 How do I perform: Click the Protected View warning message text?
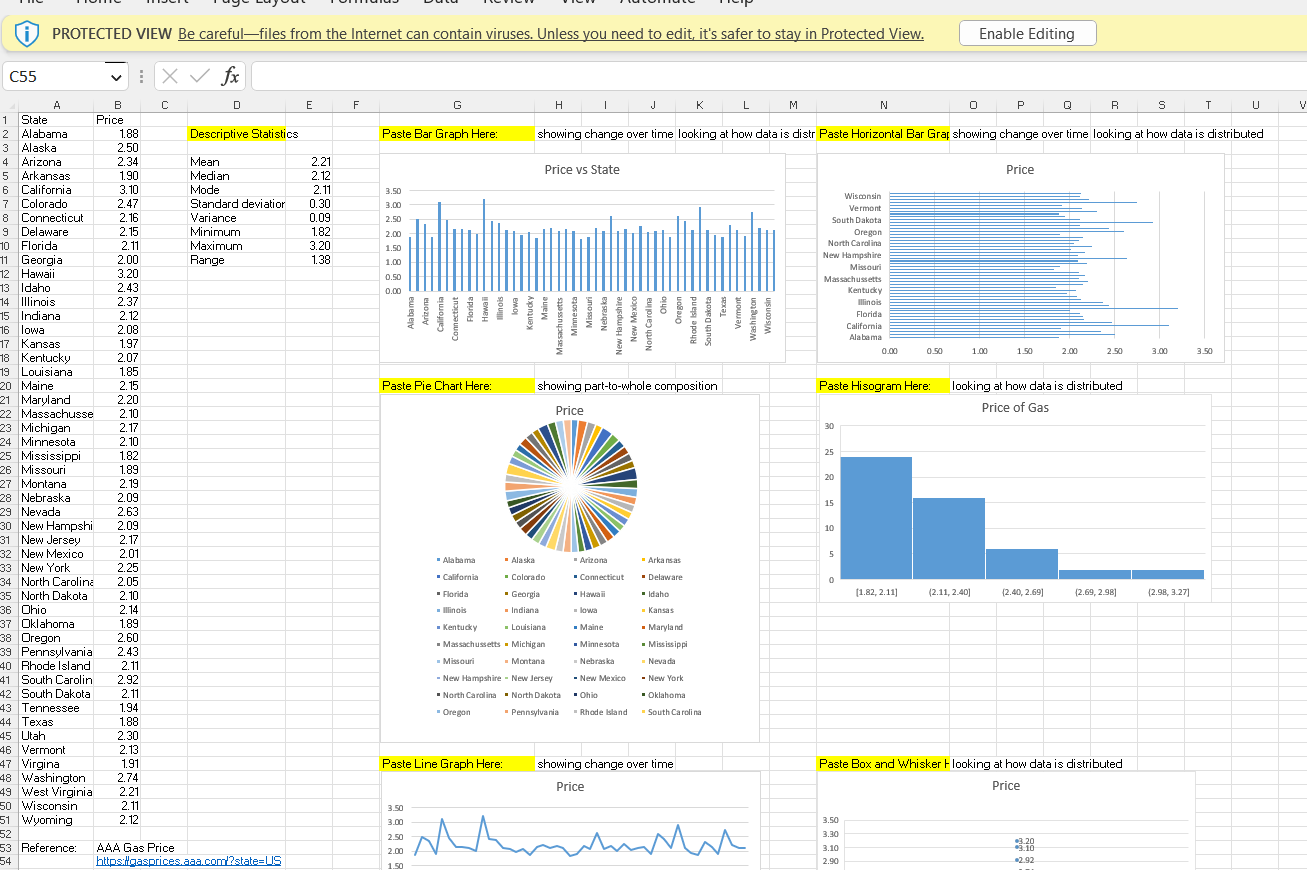click(551, 34)
